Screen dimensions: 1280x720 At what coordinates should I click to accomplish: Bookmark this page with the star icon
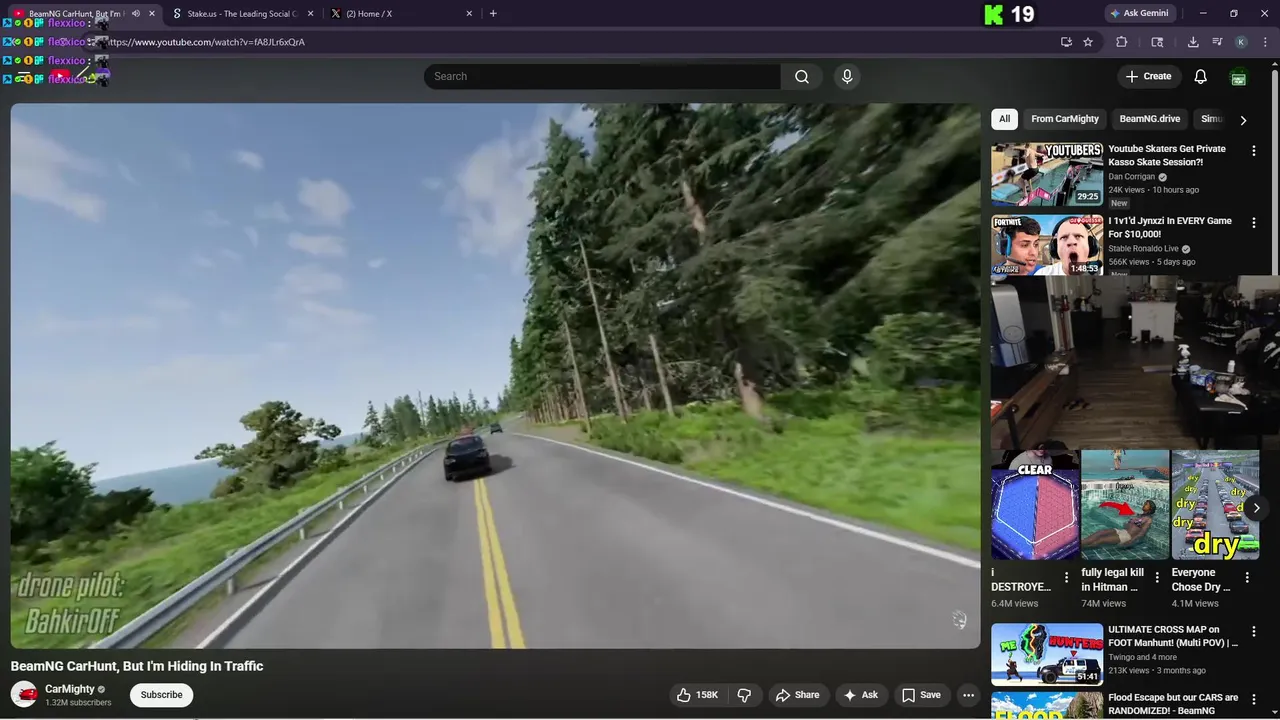pyautogui.click(x=1088, y=42)
